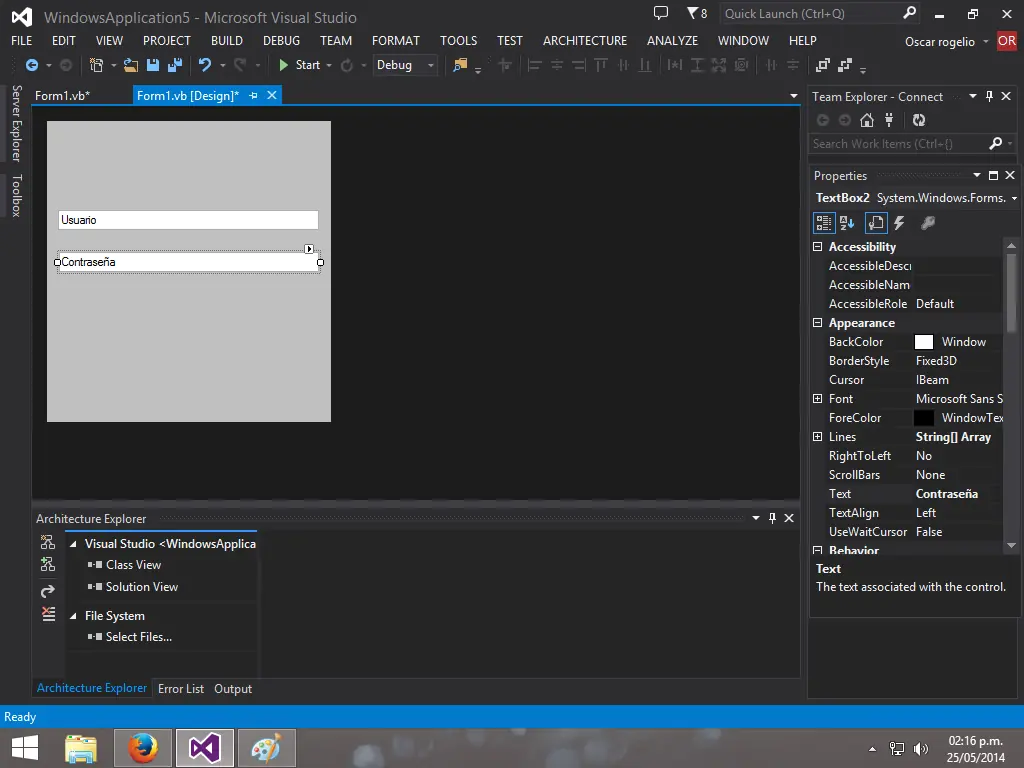Click Select Files... under File System
This screenshot has width=1024, height=768.
(x=138, y=637)
